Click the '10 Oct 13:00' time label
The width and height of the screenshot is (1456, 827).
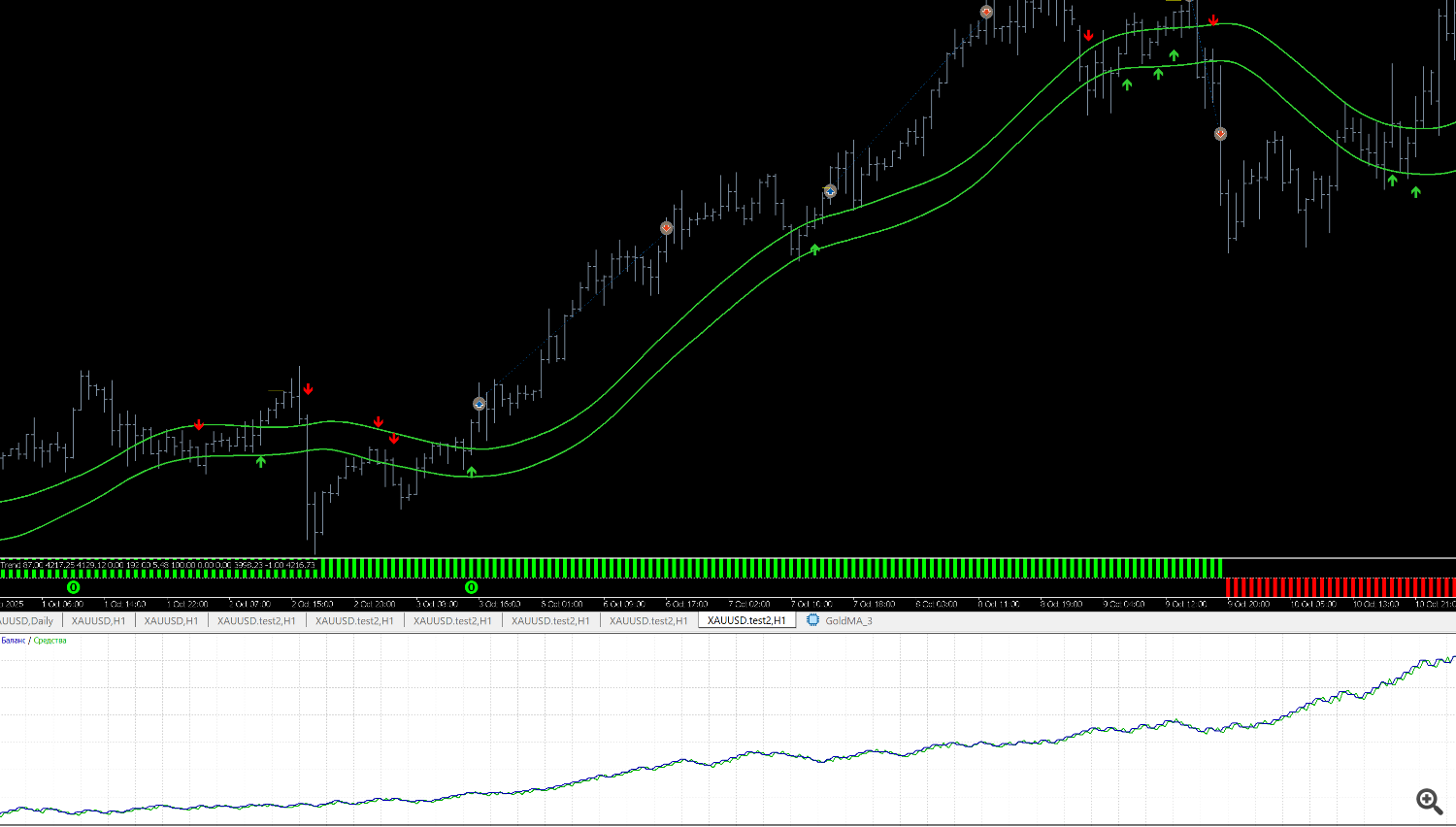[x=1375, y=605]
